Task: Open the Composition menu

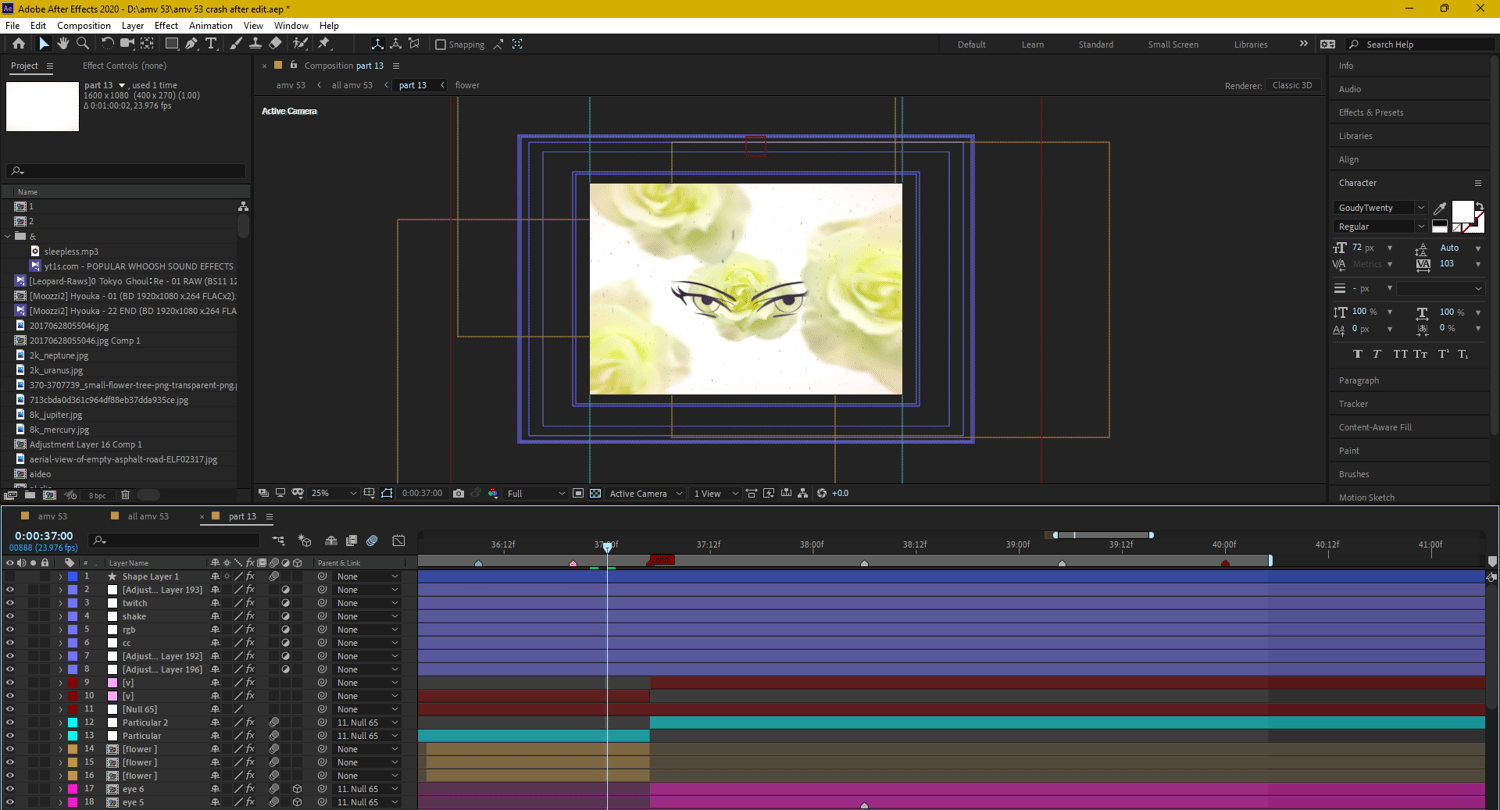Action: point(84,25)
